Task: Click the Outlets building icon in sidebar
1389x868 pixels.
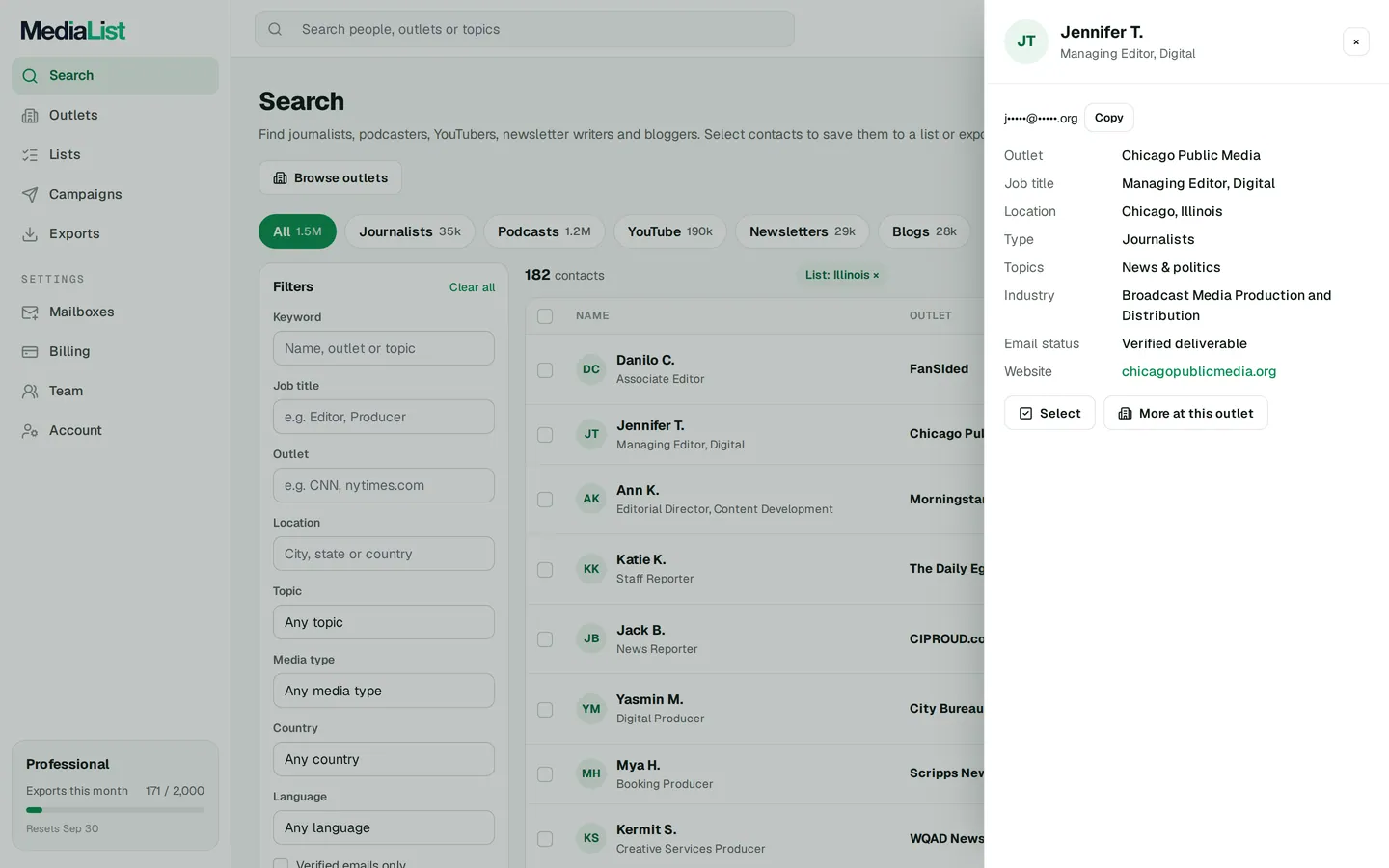Action: pos(30,116)
